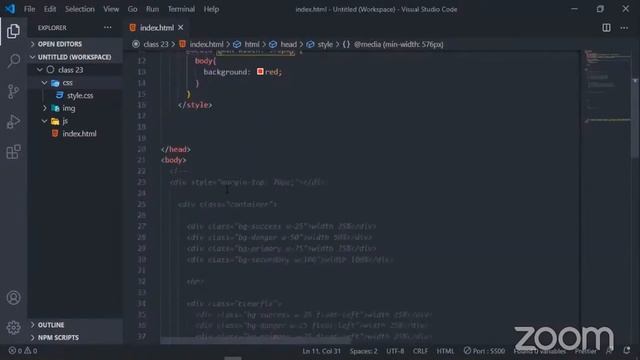Close the index.html tab

click(180, 27)
